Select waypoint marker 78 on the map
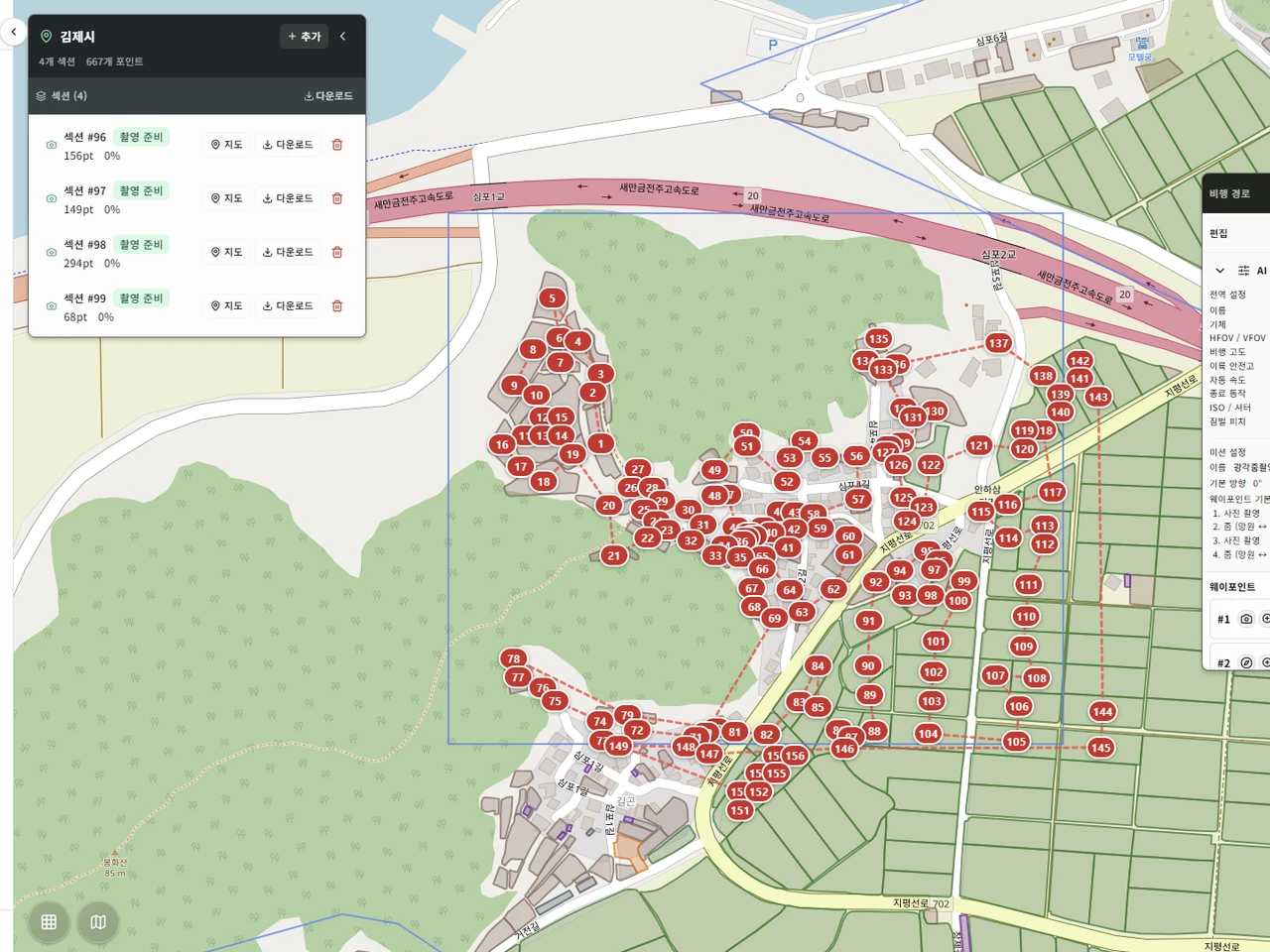This screenshot has height=952, width=1270. (x=513, y=658)
